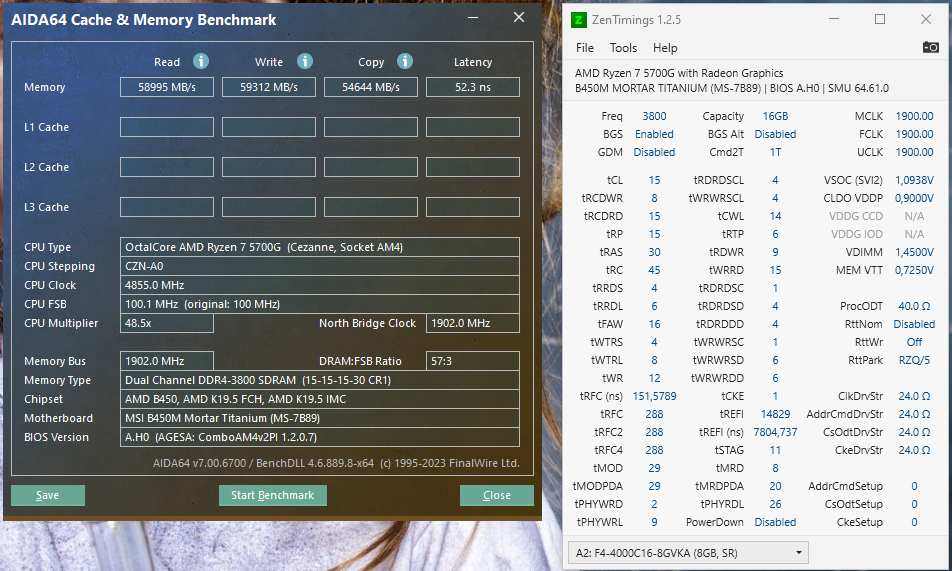Image resolution: width=952 pixels, height=571 pixels.
Task: Click the tRAS 30 value
Action: [654, 252]
